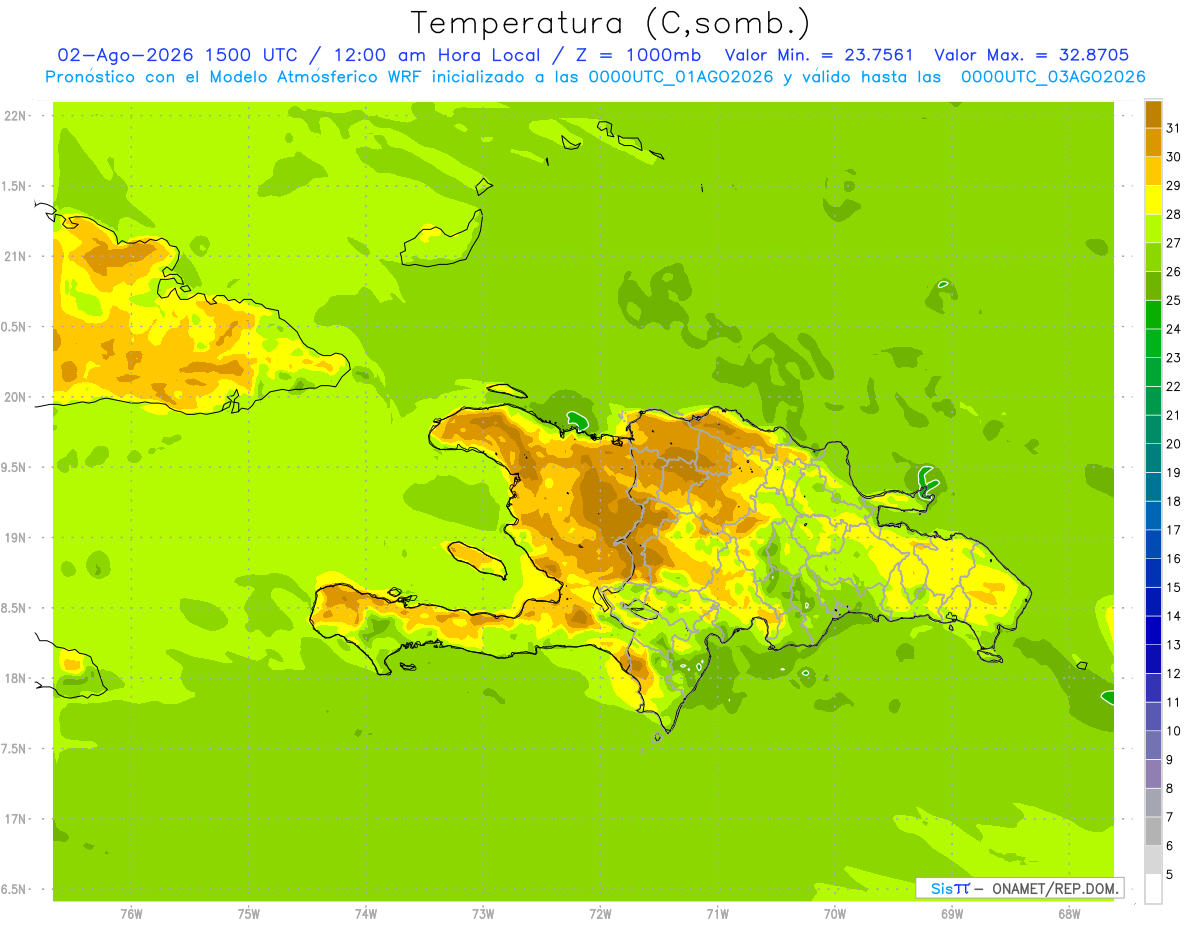The image size is (1200, 927).
Task: Pick the green swatch between 26 and 27
Action: click(1153, 257)
